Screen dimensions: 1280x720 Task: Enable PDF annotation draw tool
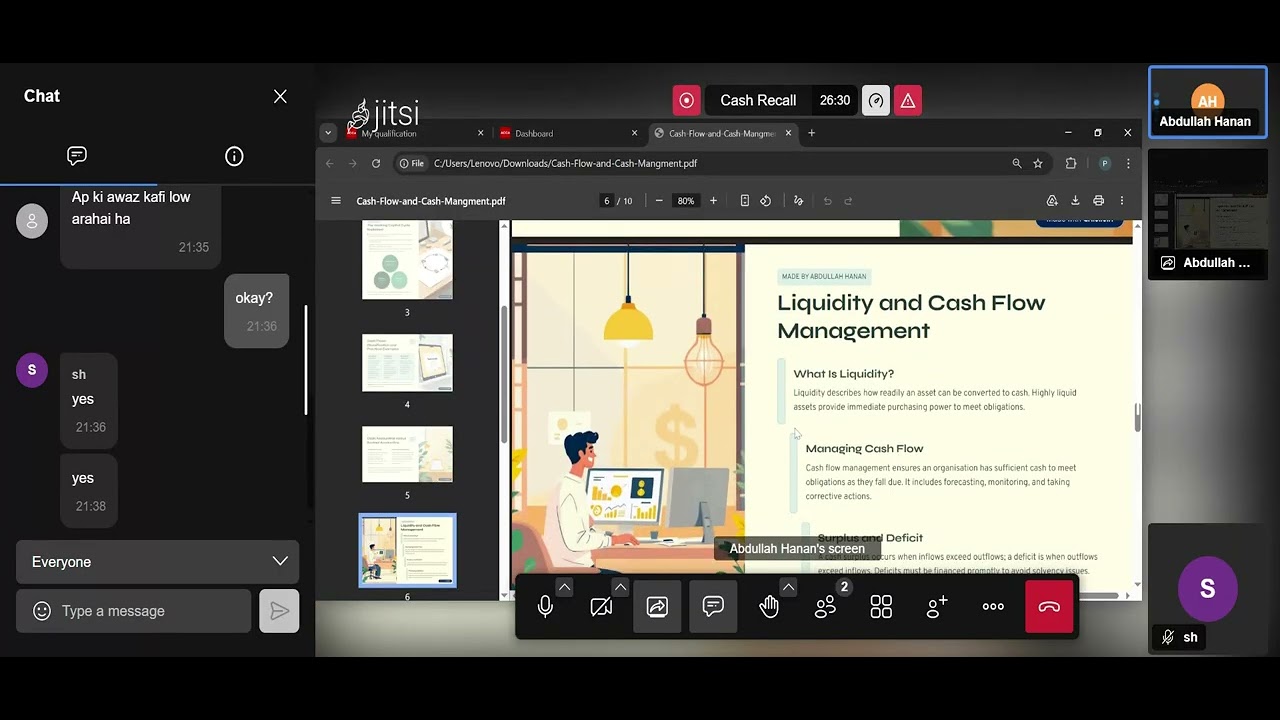coord(798,201)
